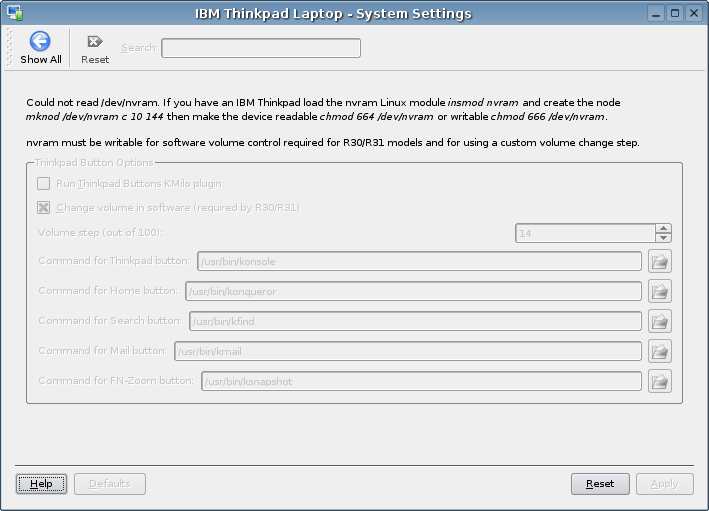Increase volume step with up arrow
This screenshot has width=709, height=511.
click(x=663, y=228)
